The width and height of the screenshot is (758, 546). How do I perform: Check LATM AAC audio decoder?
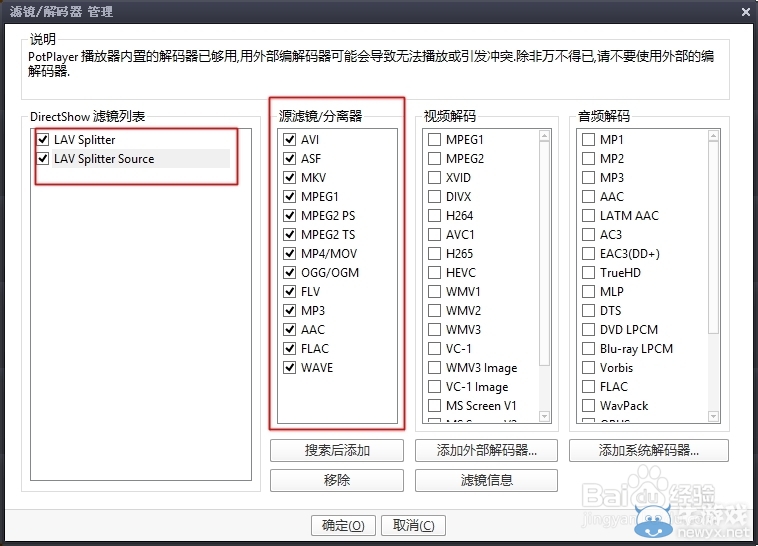(588, 216)
